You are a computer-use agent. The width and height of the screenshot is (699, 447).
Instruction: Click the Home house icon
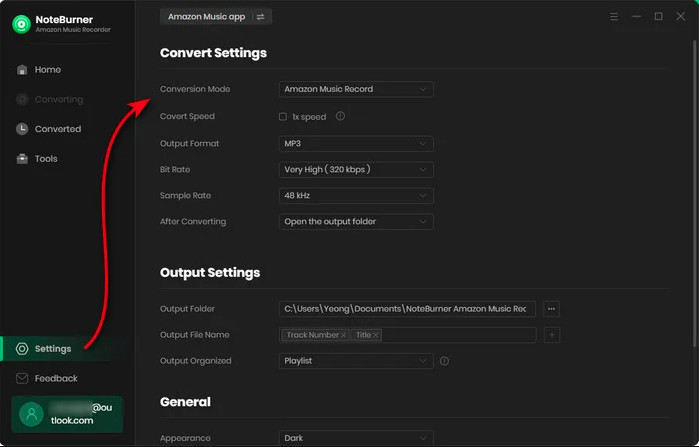coord(22,70)
